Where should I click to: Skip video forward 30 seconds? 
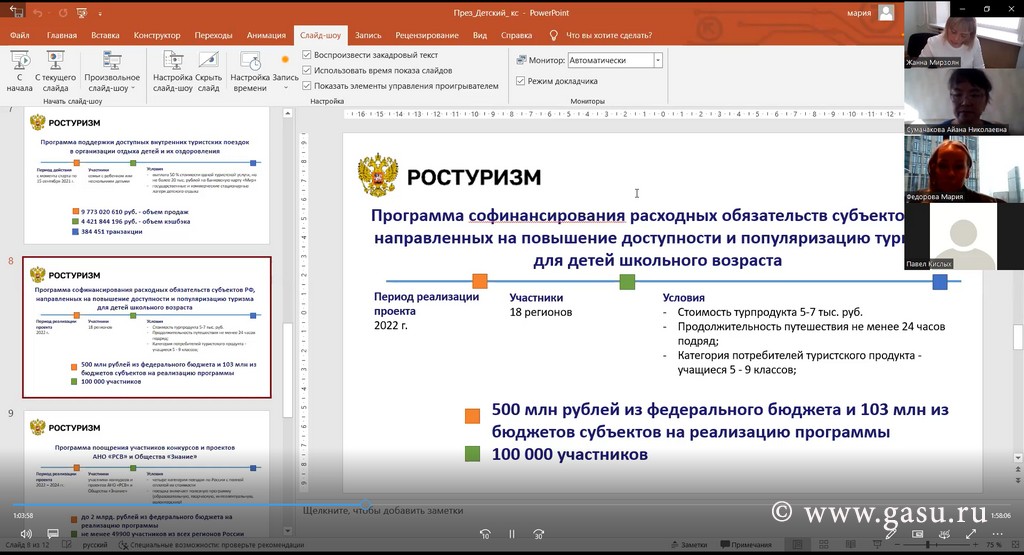point(538,534)
